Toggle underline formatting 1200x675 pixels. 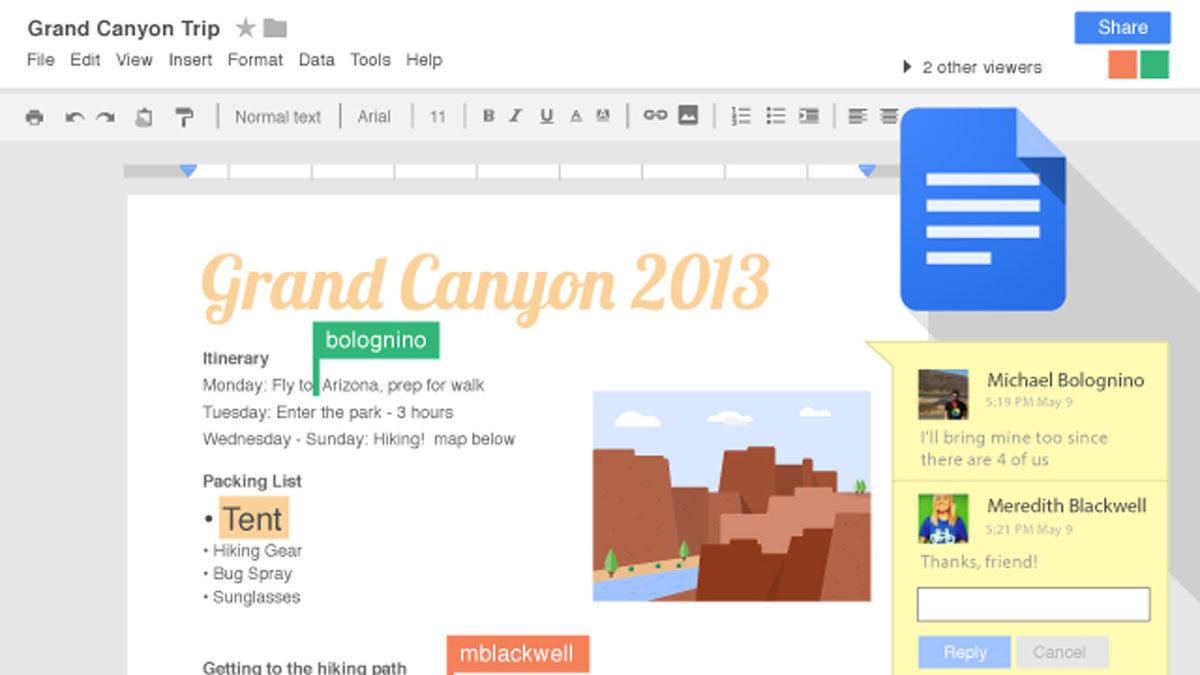pyautogui.click(x=546, y=116)
